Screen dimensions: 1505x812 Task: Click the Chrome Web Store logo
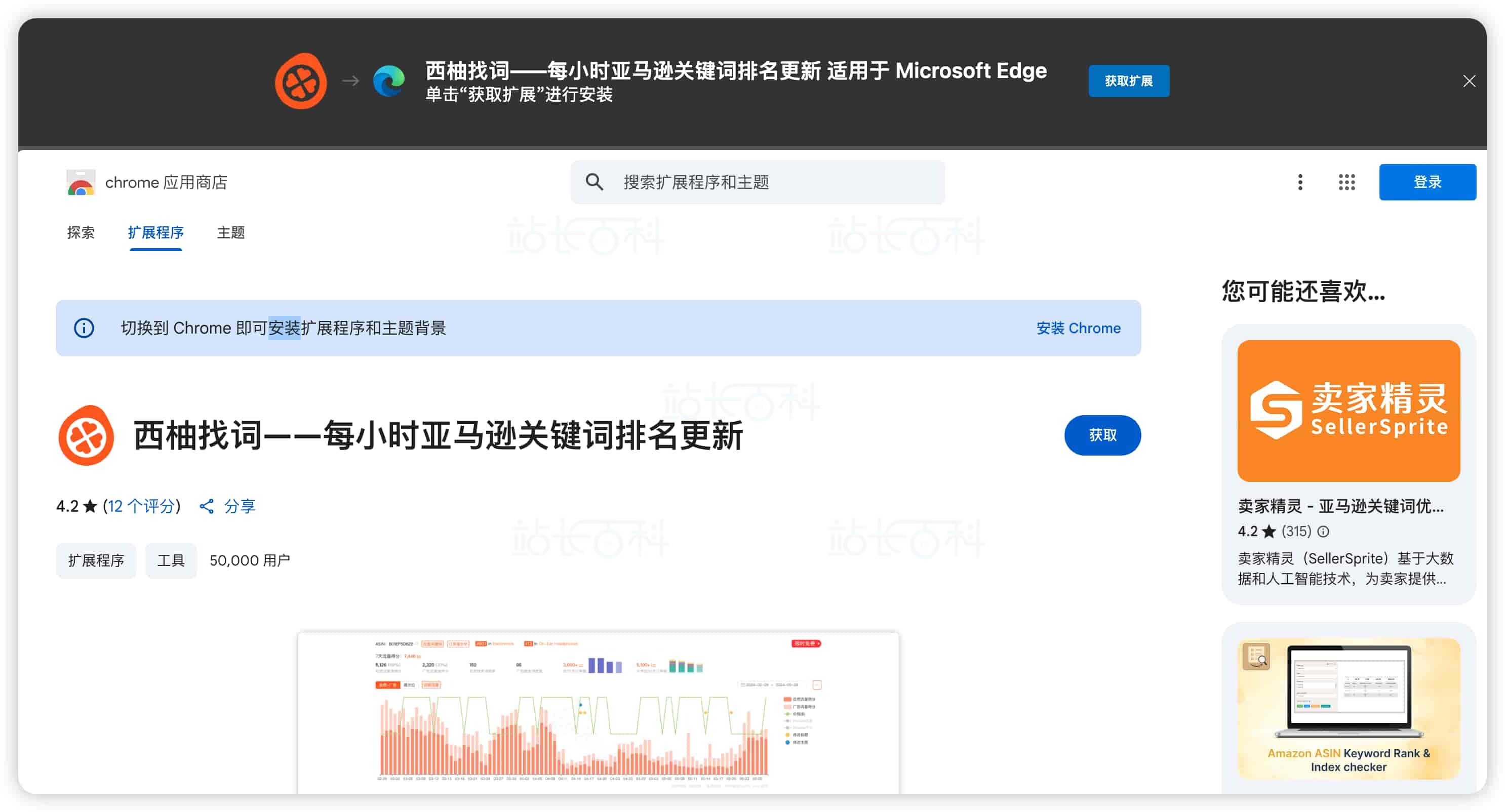click(81, 182)
